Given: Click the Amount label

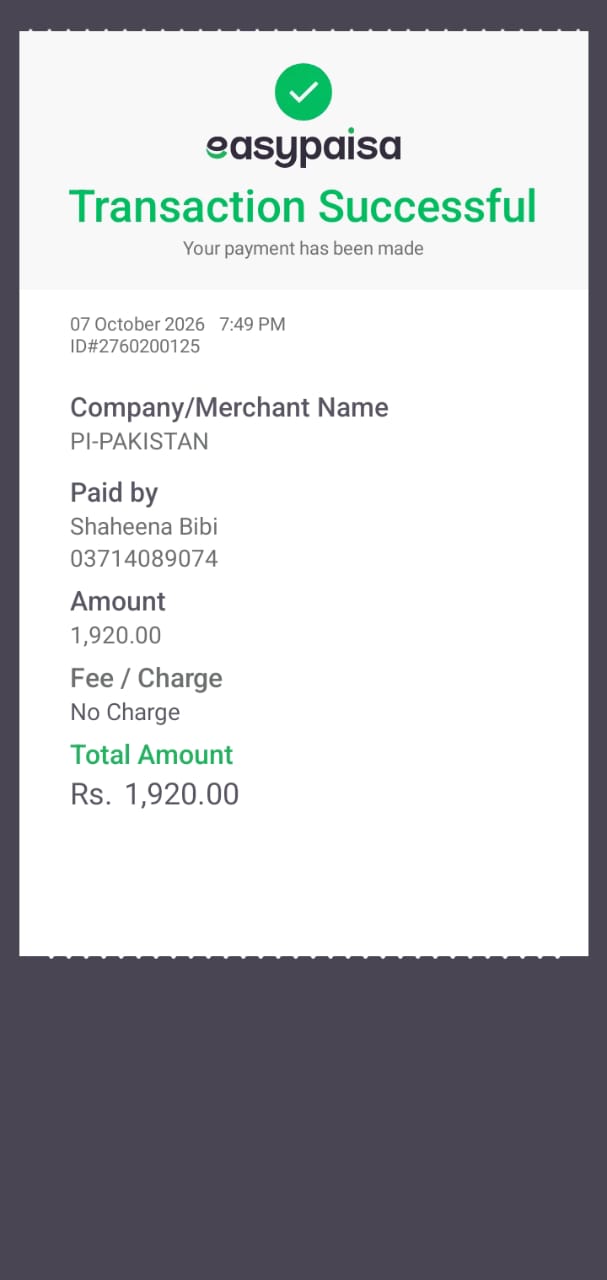Looking at the screenshot, I should pyautogui.click(x=118, y=602).
